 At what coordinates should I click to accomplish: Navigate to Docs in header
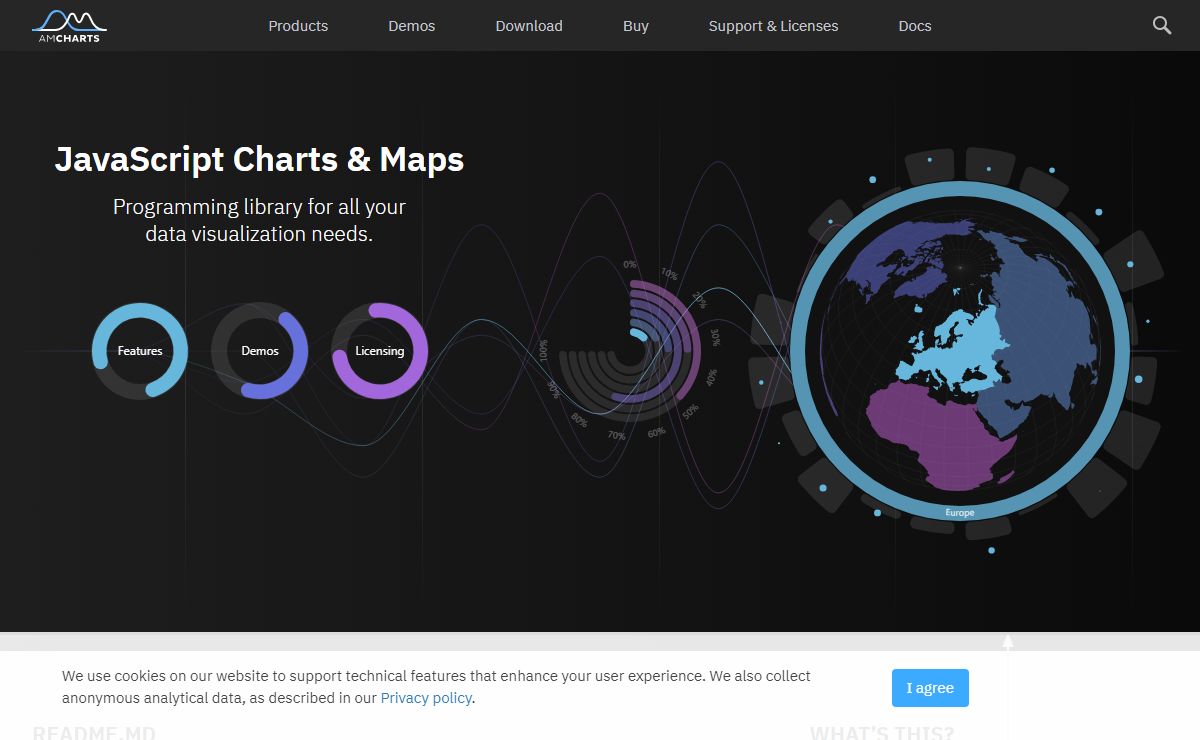tap(915, 26)
